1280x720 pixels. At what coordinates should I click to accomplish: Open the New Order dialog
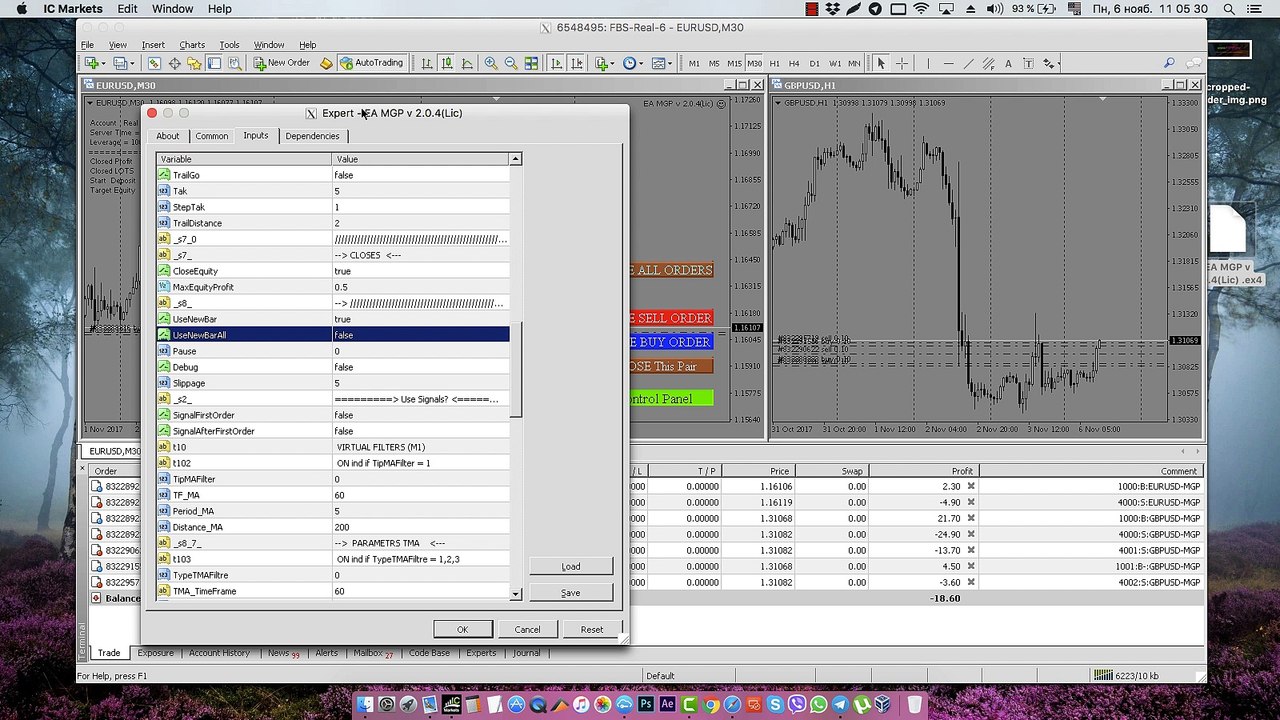(282, 63)
